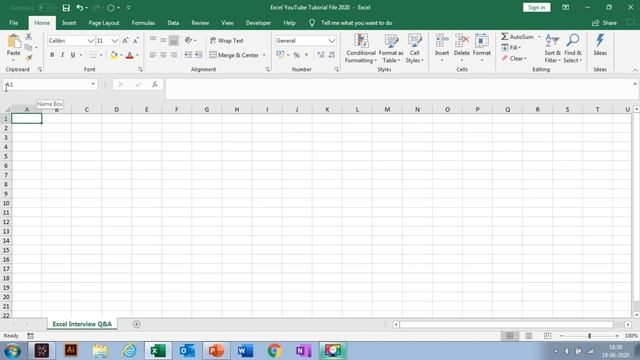640x360 pixels.
Task: Open Ribbon Display Options icon
Action: [x=565, y=8]
